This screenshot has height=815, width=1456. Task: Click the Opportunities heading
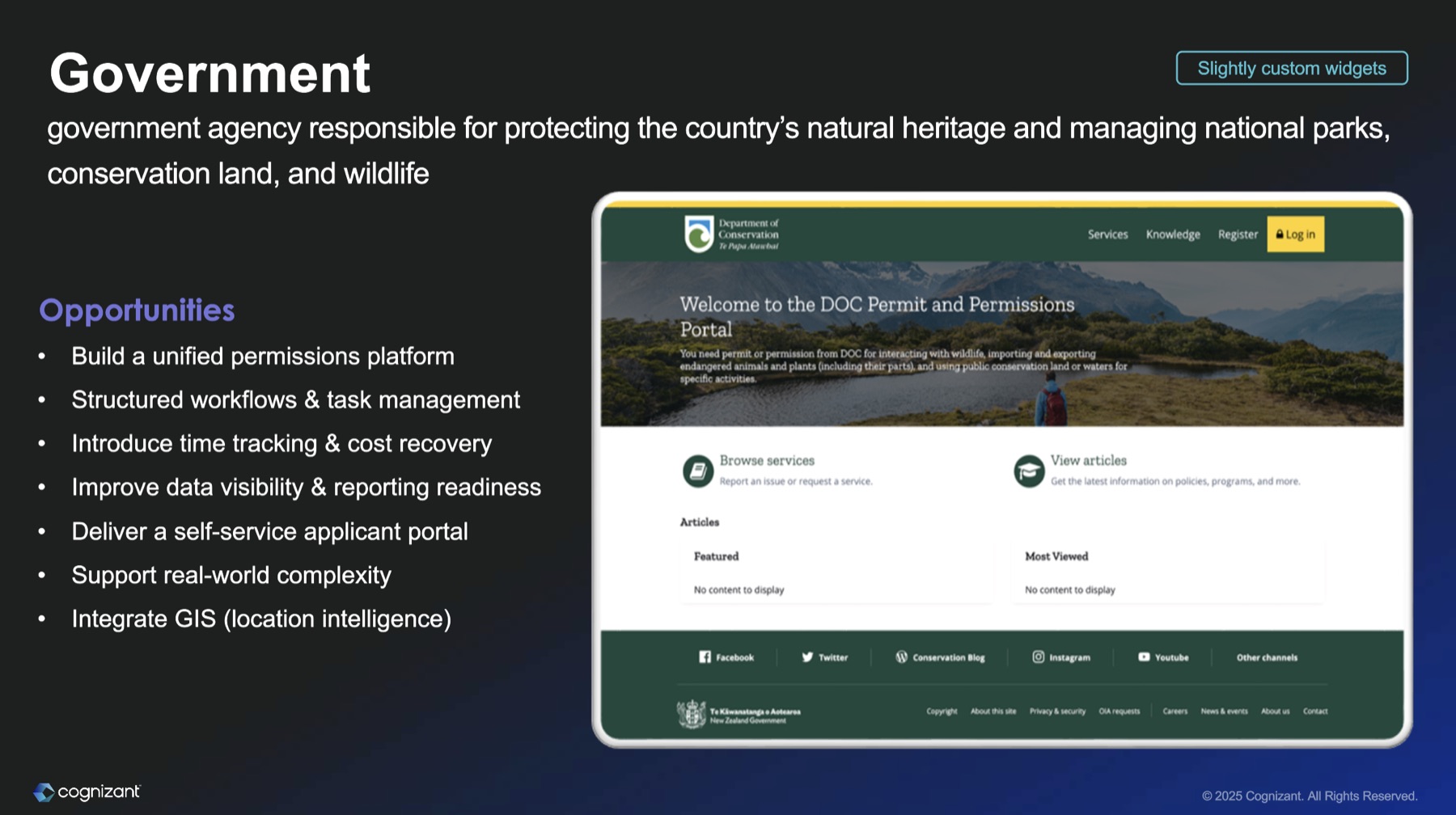coord(137,310)
